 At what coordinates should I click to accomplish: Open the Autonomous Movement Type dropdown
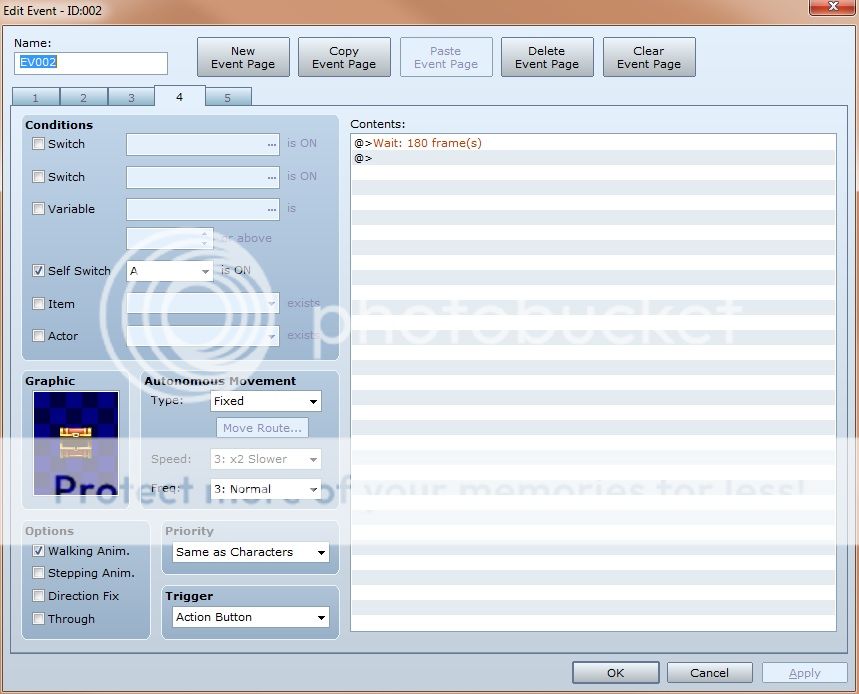point(265,401)
